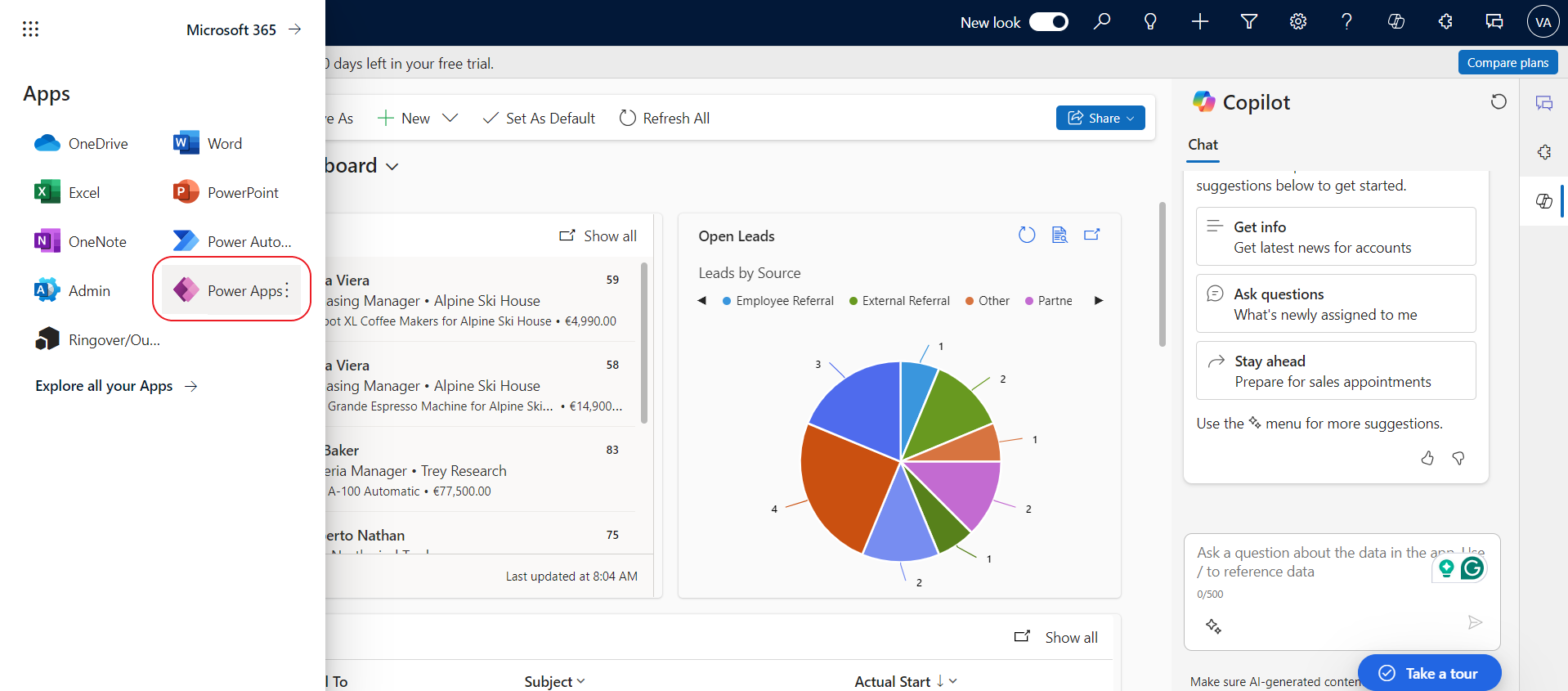The image size is (1568, 691).
Task: Open the Ringover app
Action: (97, 340)
